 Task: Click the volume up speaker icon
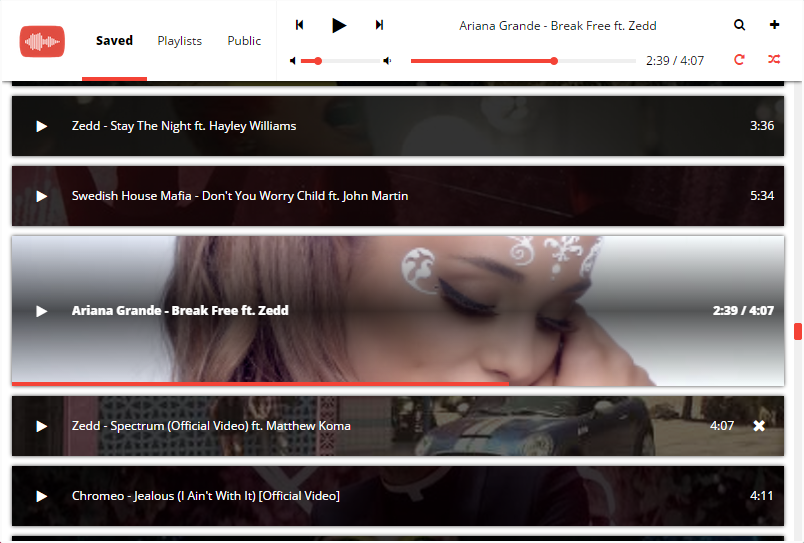click(387, 61)
